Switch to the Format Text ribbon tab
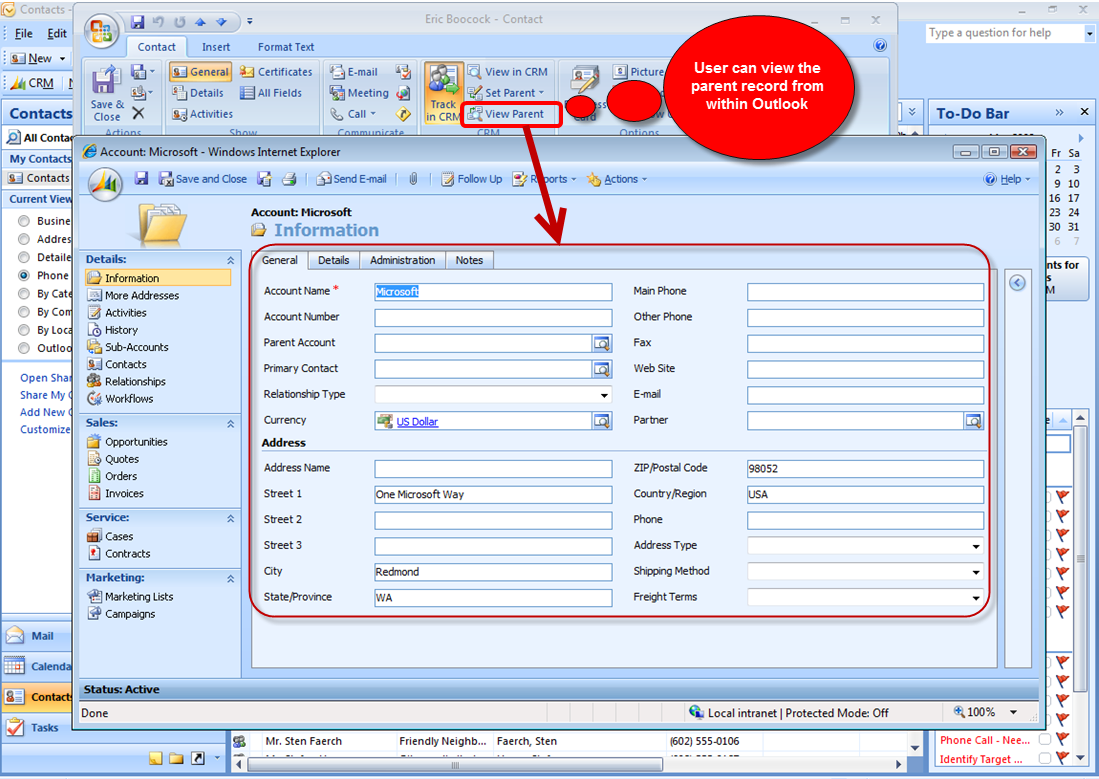Image resolution: width=1099 pixels, height=779 pixels. [x=286, y=47]
